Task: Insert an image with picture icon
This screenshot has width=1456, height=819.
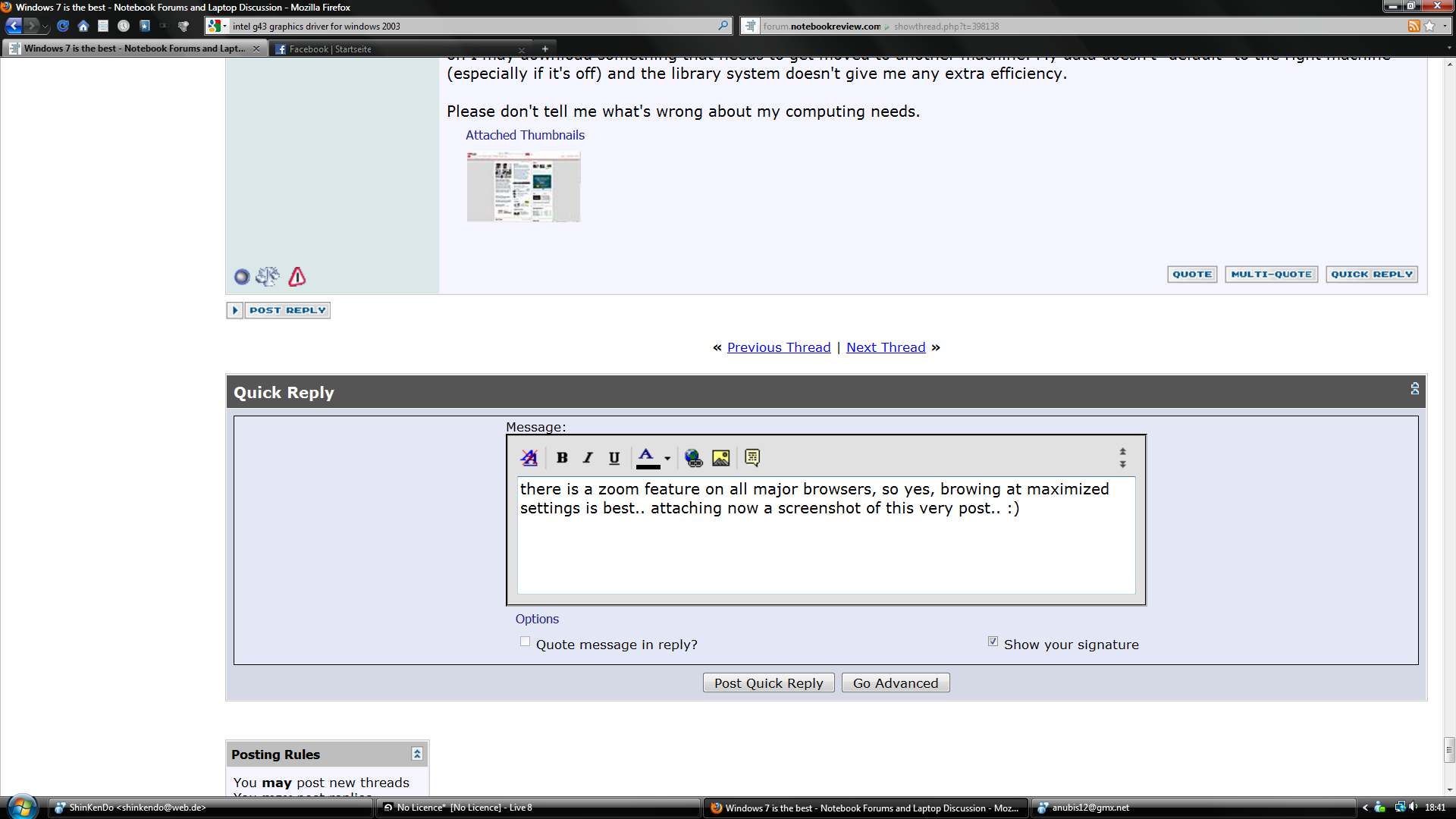Action: (x=721, y=457)
